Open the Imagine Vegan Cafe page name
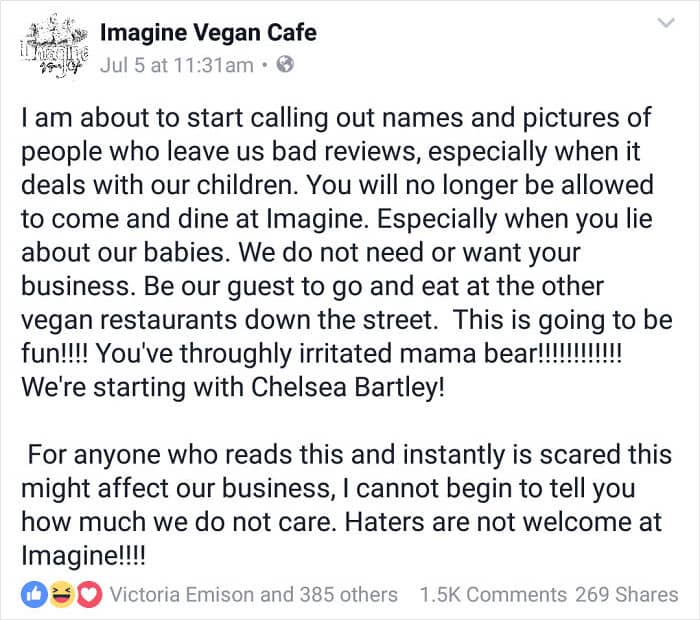This screenshot has height=620, width=700. click(208, 33)
